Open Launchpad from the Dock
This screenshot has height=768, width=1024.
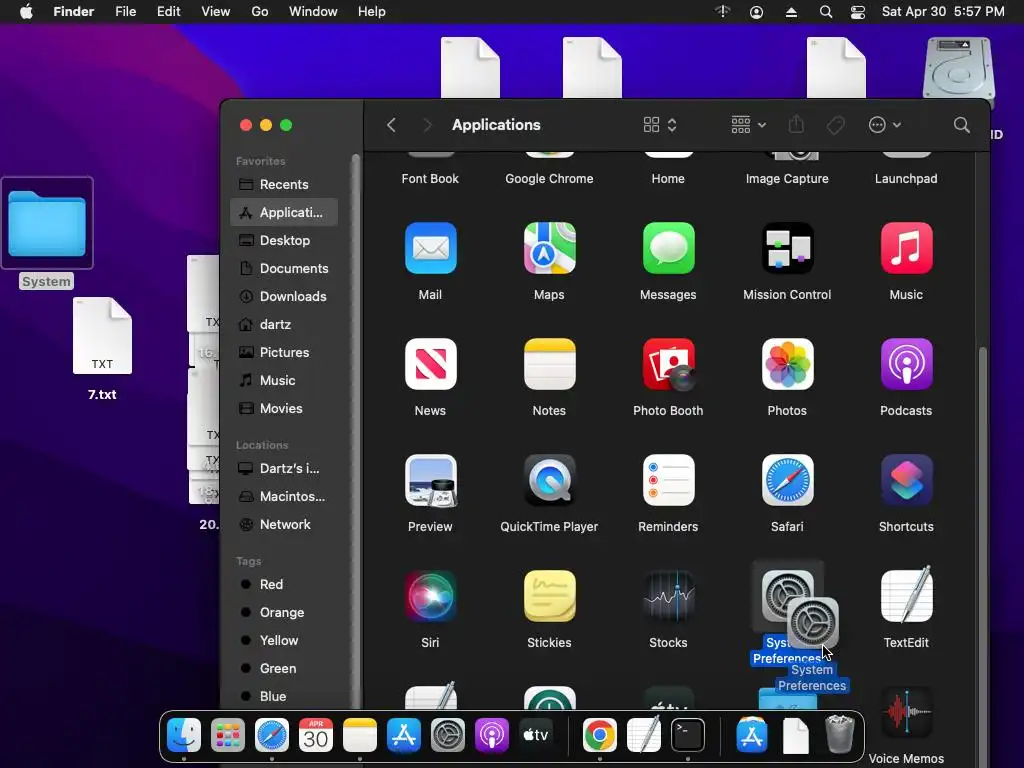pyautogui.click(x=228, y=735)
